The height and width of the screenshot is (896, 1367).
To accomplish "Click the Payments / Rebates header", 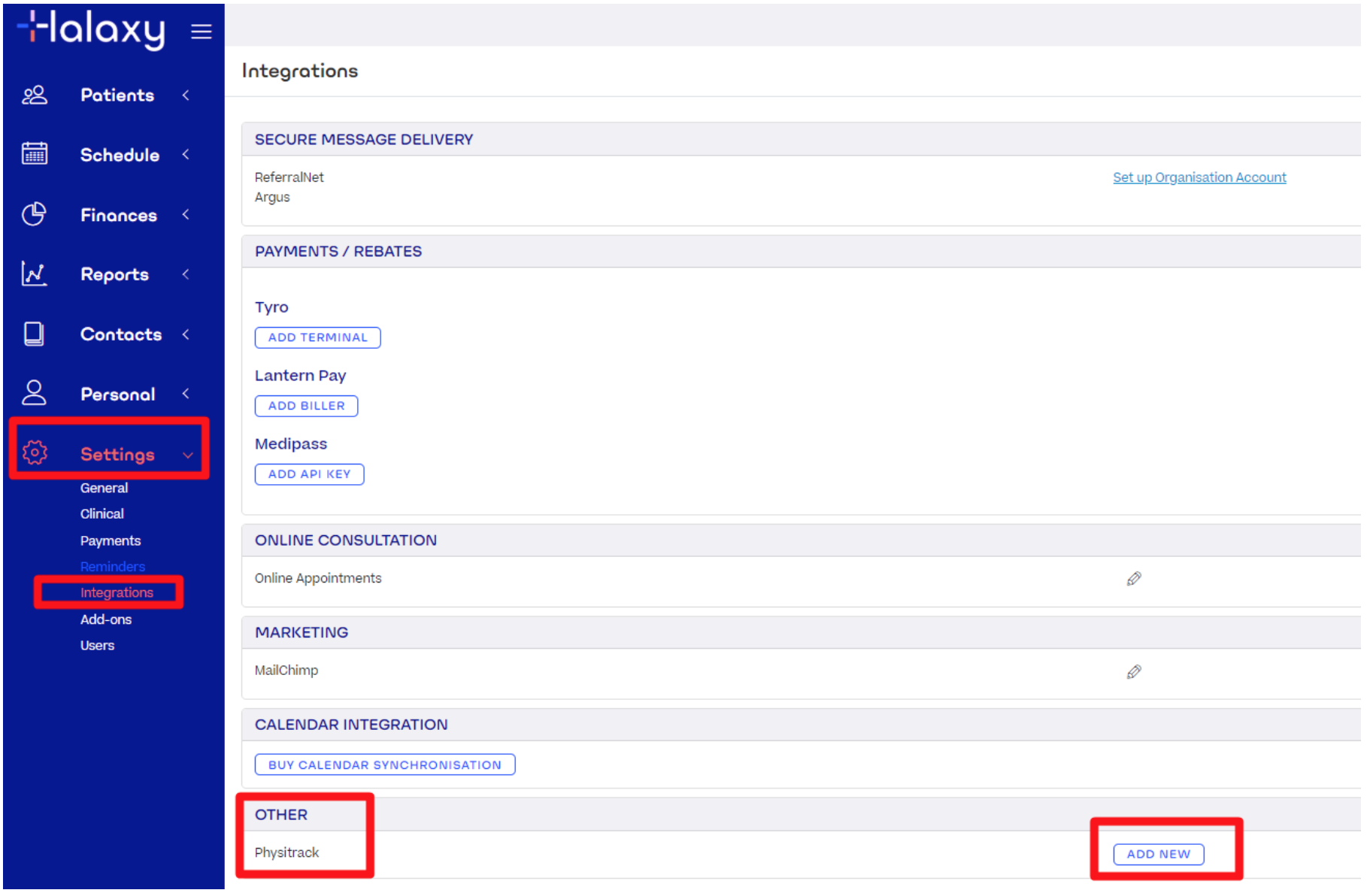I will (x=338, y=251).
